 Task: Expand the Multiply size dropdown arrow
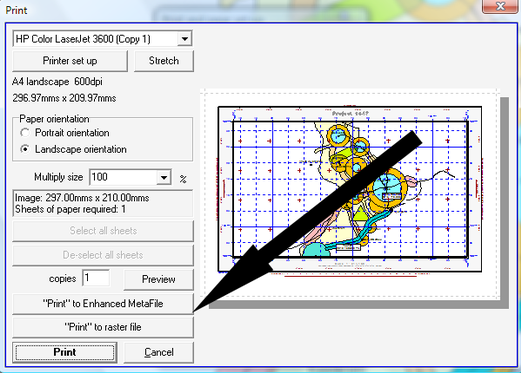tap(164, 177)
